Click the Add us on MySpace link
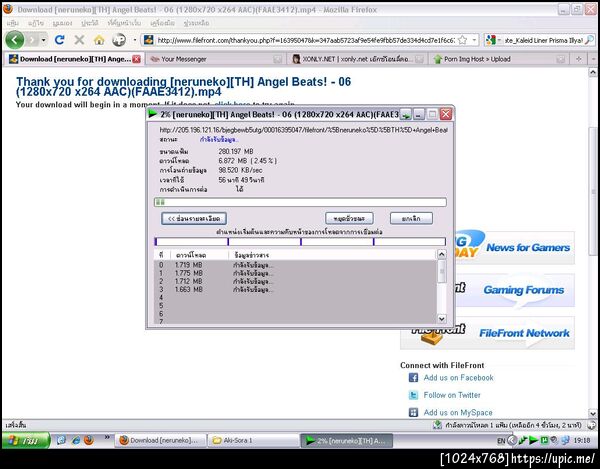 [458, 412]
